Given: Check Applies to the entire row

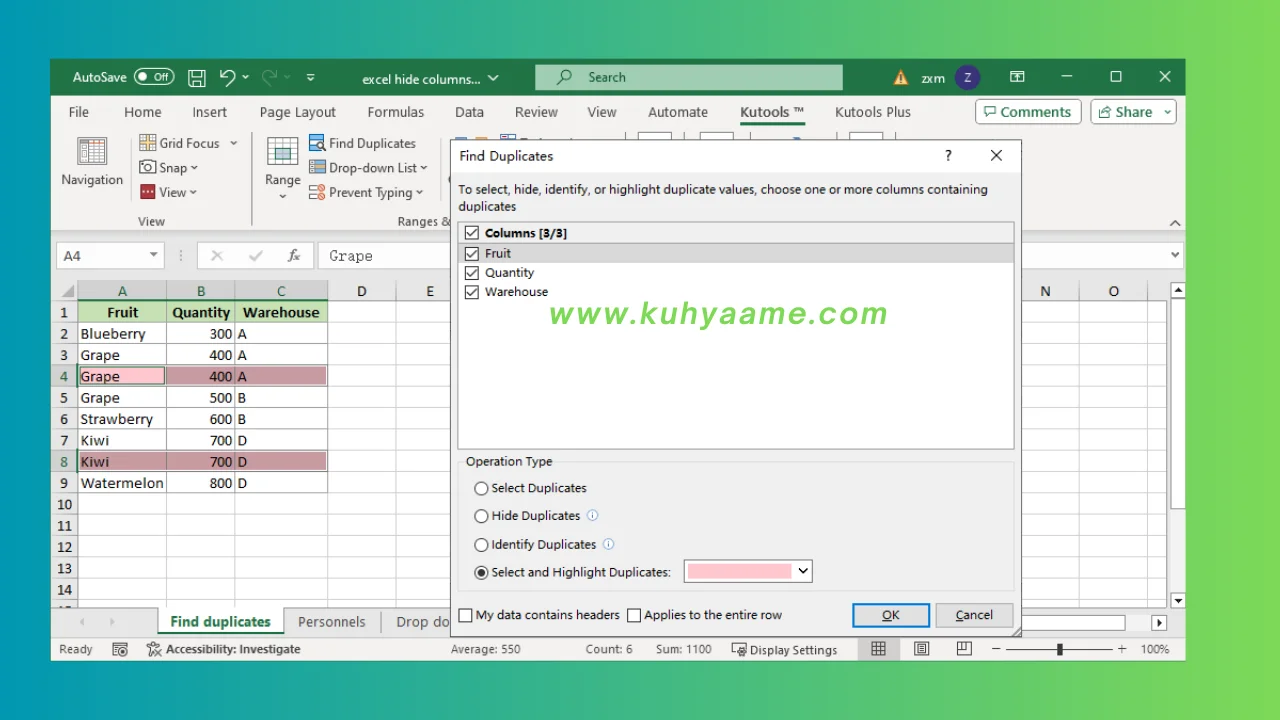Looking at the screenshot, I should [634, 615].
